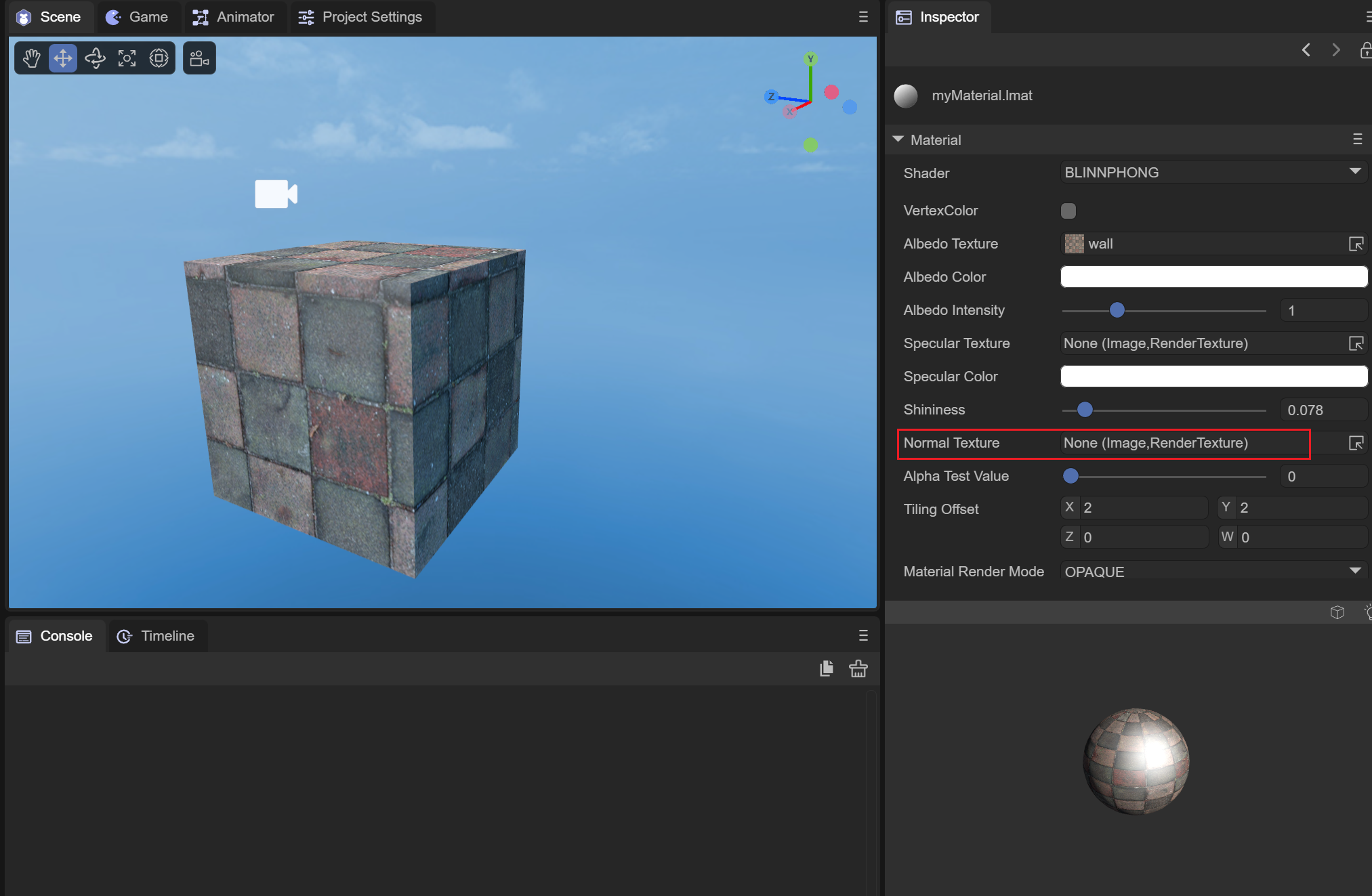Toggle preview mesh cube icon
This screenshot has height=896, width=1372.
pyautogui.click(x=1337, y=612)
